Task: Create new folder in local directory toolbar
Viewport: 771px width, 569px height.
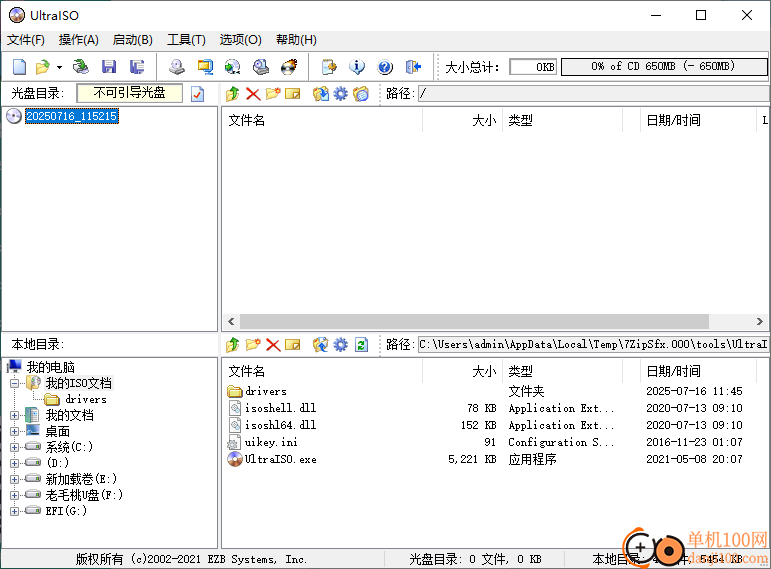Action: [253, 344]
